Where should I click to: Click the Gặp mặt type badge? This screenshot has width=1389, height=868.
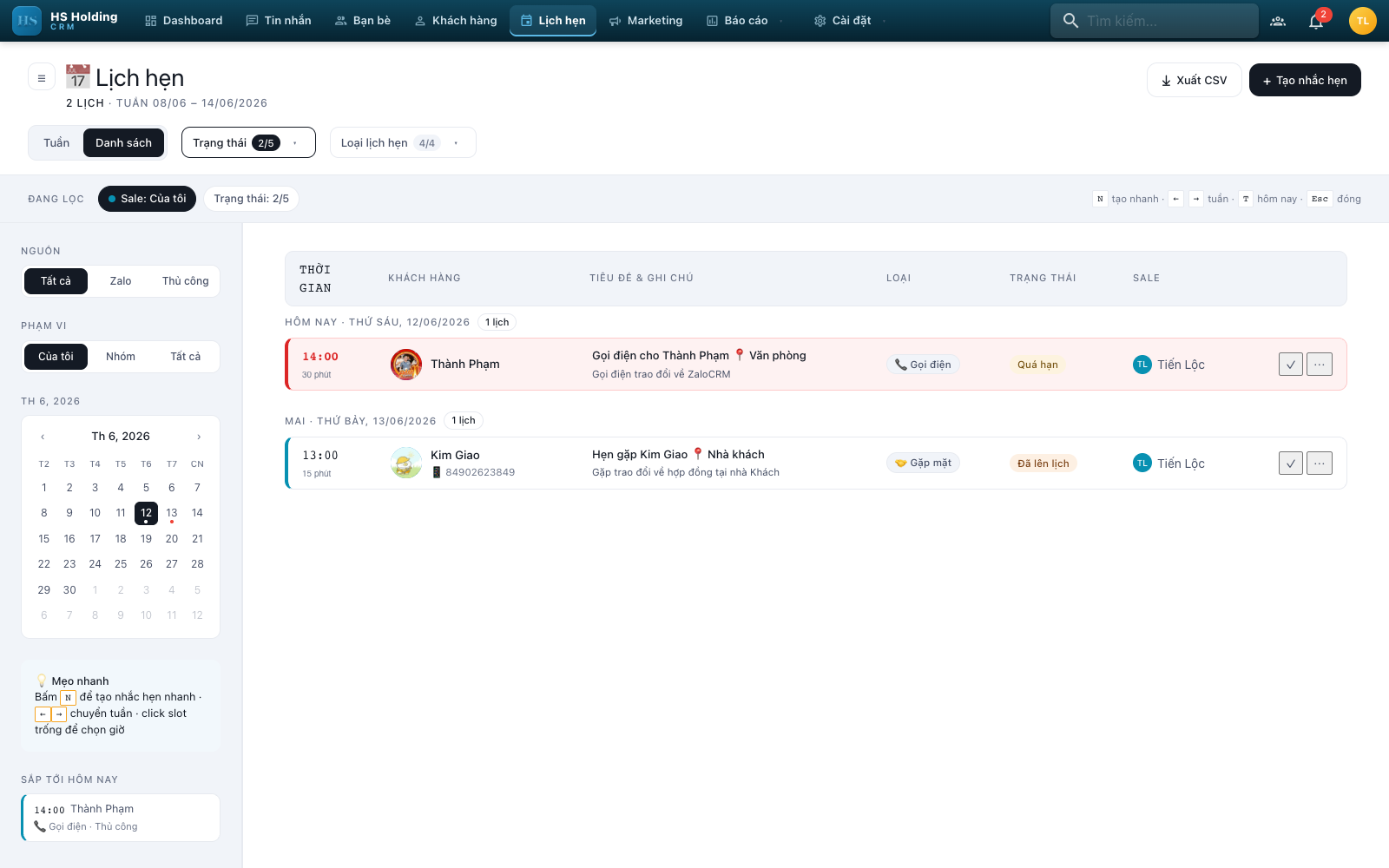[x=923, y=464]
